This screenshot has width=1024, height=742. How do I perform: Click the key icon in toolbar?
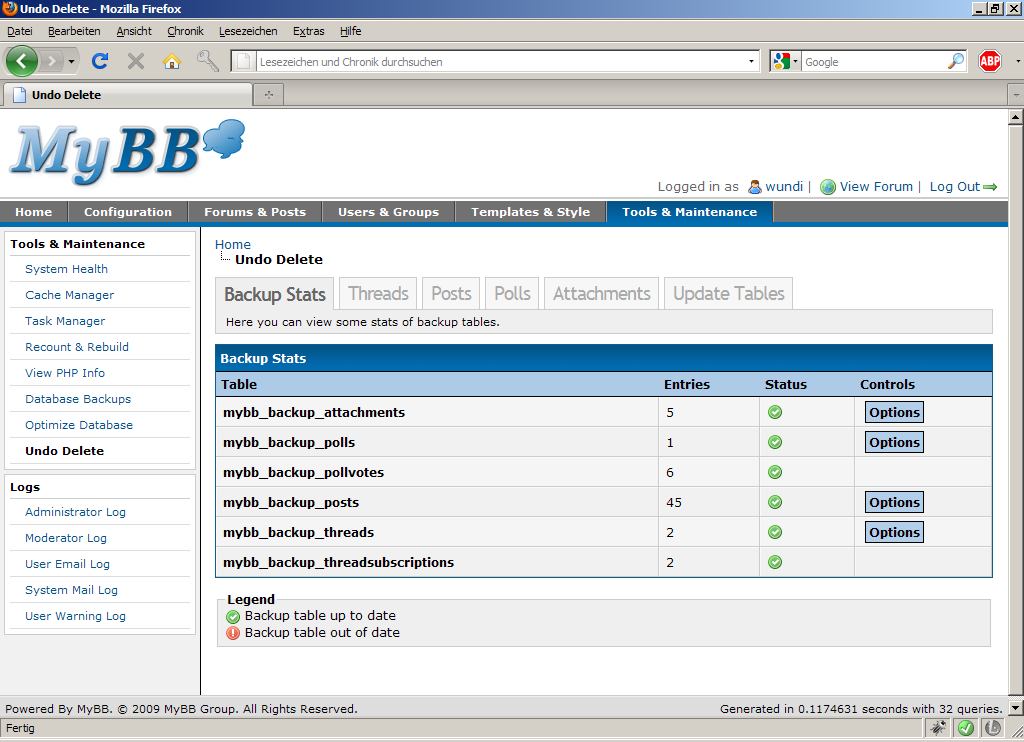[208, 61]
